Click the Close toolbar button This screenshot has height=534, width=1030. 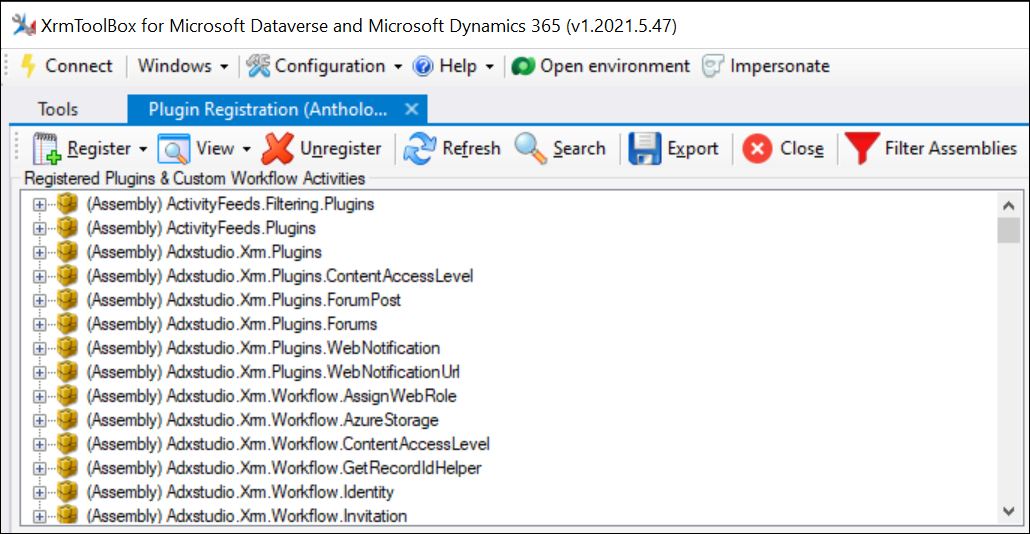click(x=785, y=149)
